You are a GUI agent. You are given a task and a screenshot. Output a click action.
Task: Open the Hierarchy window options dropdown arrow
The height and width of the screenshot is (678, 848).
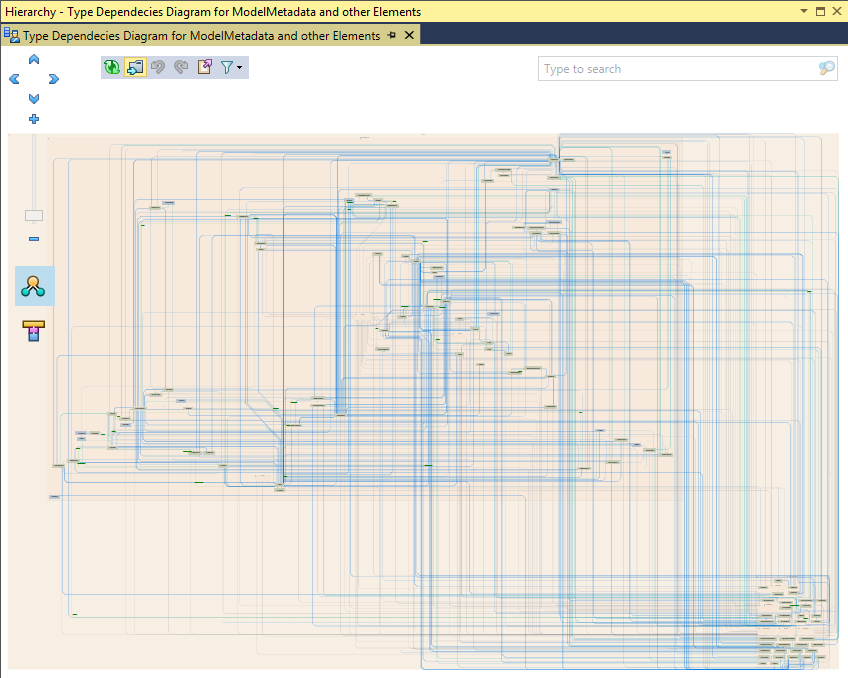(x=804, y=11)
